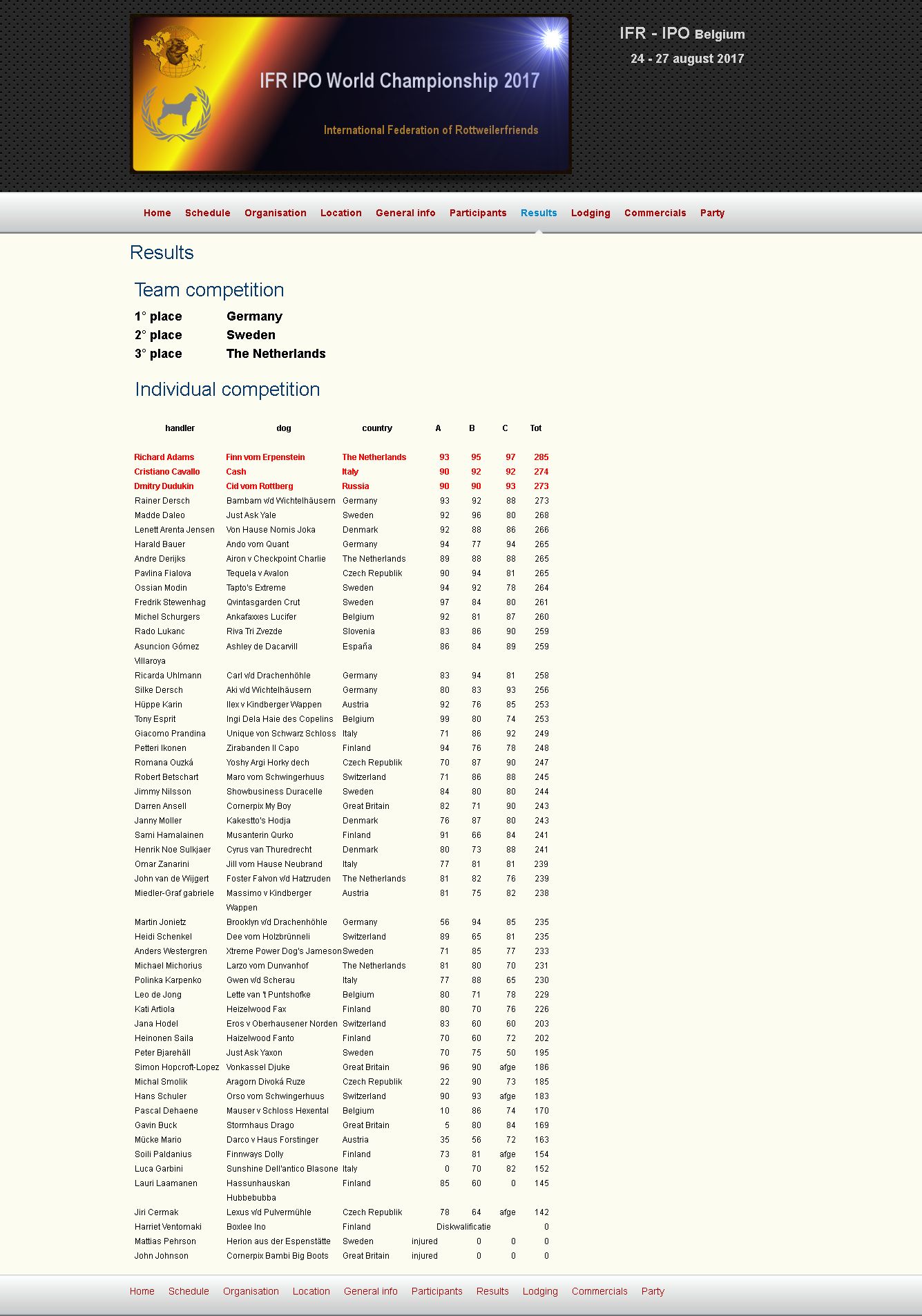Click the globe emblem in the banner
922x1316 pixels.
pyautogui.click(x=175, y=52)
